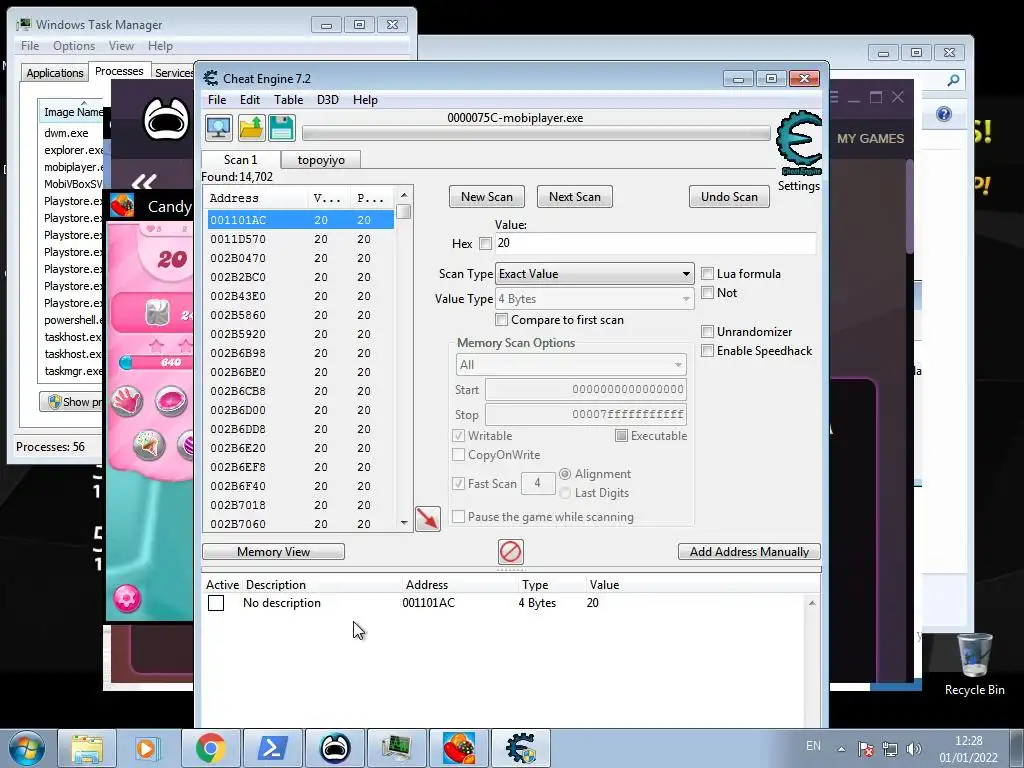This screenshot has height=768, width=1024.
Task: Open Scan Type dropdown
Action: pyautogui.click(x=594, y=274)
